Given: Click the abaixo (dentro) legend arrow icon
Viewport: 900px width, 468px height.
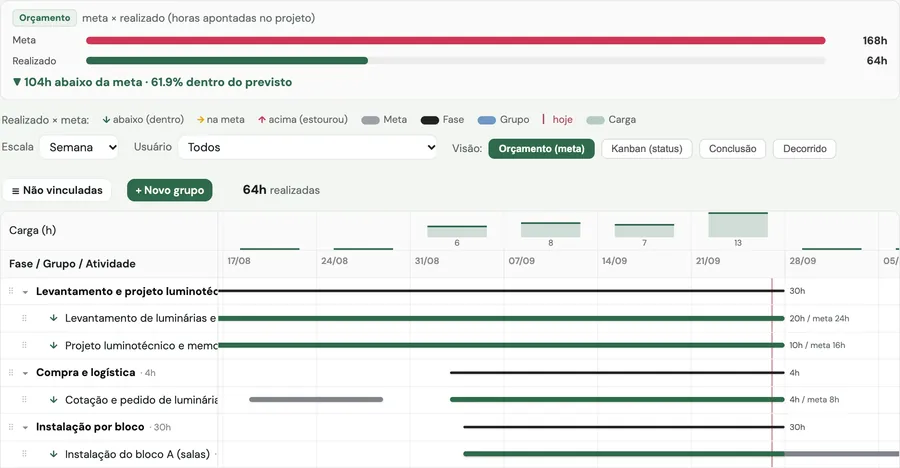Looking at the screenshot, I should coord(106,120).
